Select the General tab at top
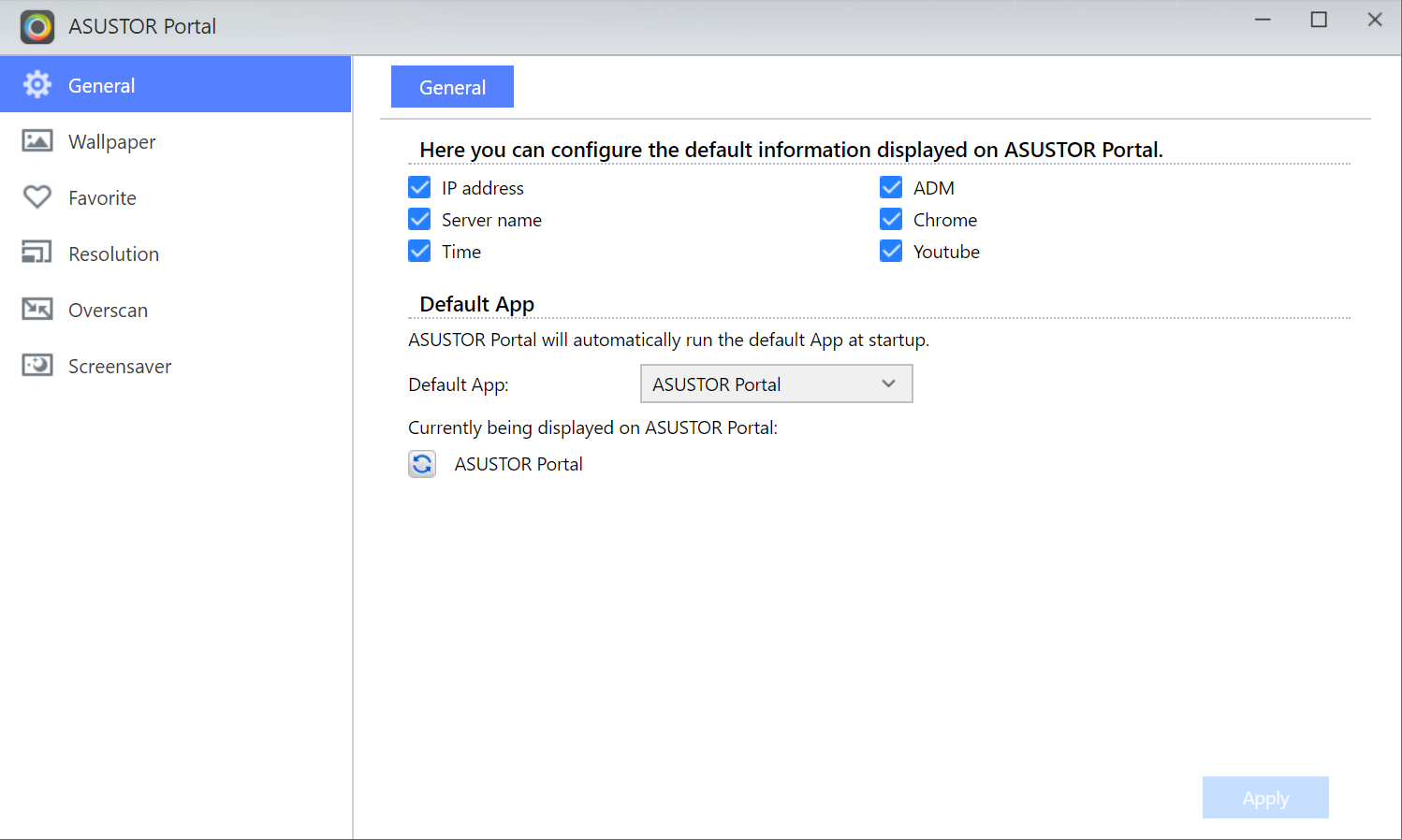 click(x=452, y=87)
